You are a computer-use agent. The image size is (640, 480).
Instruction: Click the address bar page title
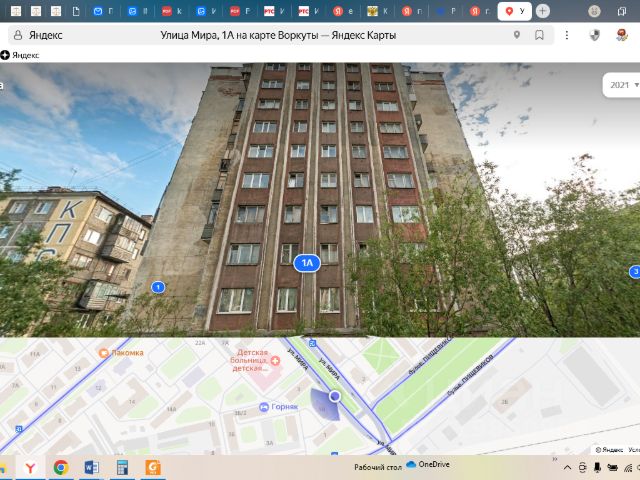click(x=278, y=35)
